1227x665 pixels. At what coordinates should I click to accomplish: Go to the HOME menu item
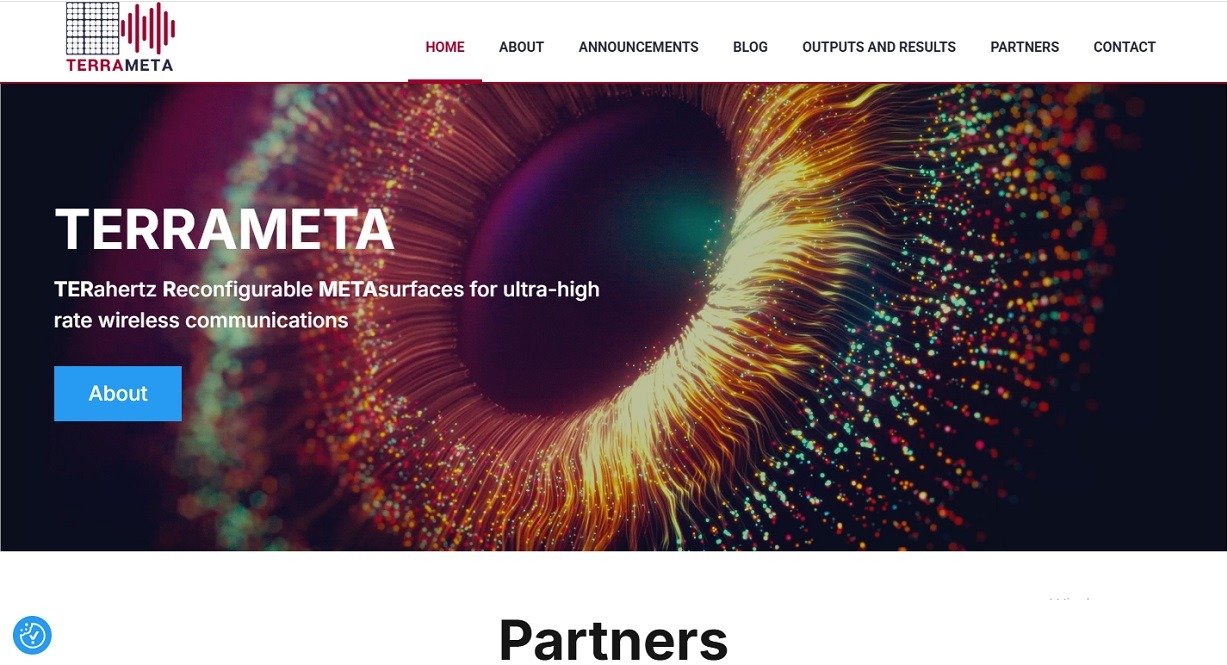pos(445,47)
